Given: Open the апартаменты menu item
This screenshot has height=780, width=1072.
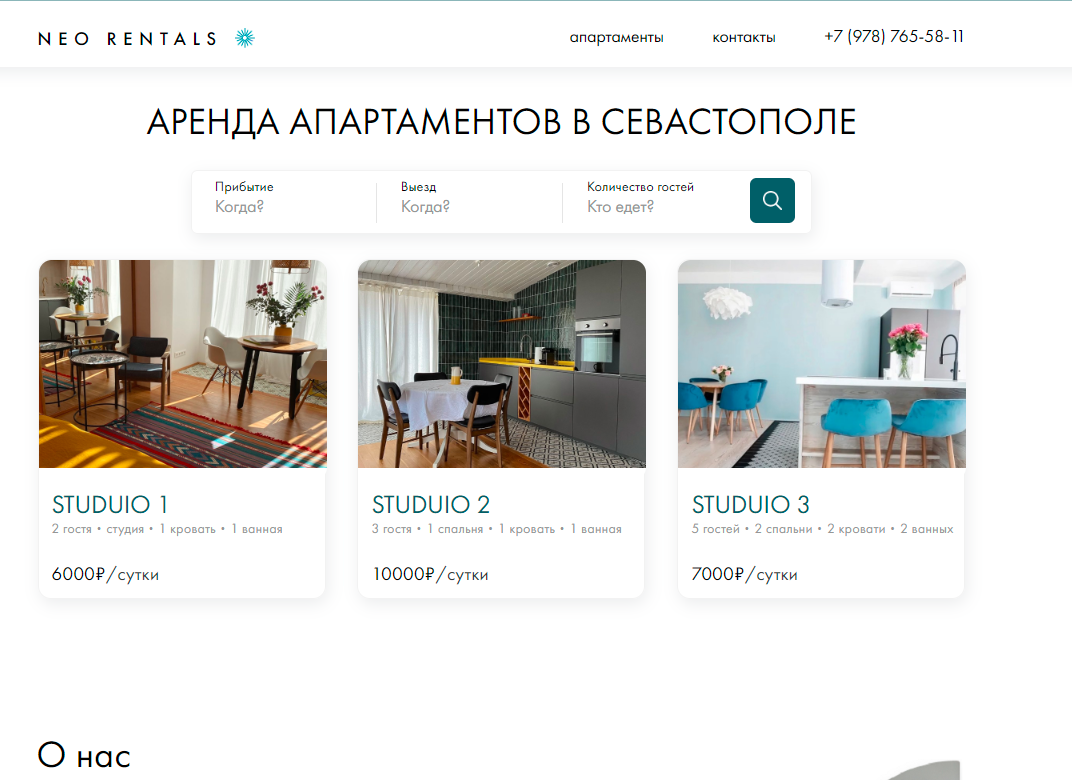Looking at the screenshot, I should click(617, 38).
